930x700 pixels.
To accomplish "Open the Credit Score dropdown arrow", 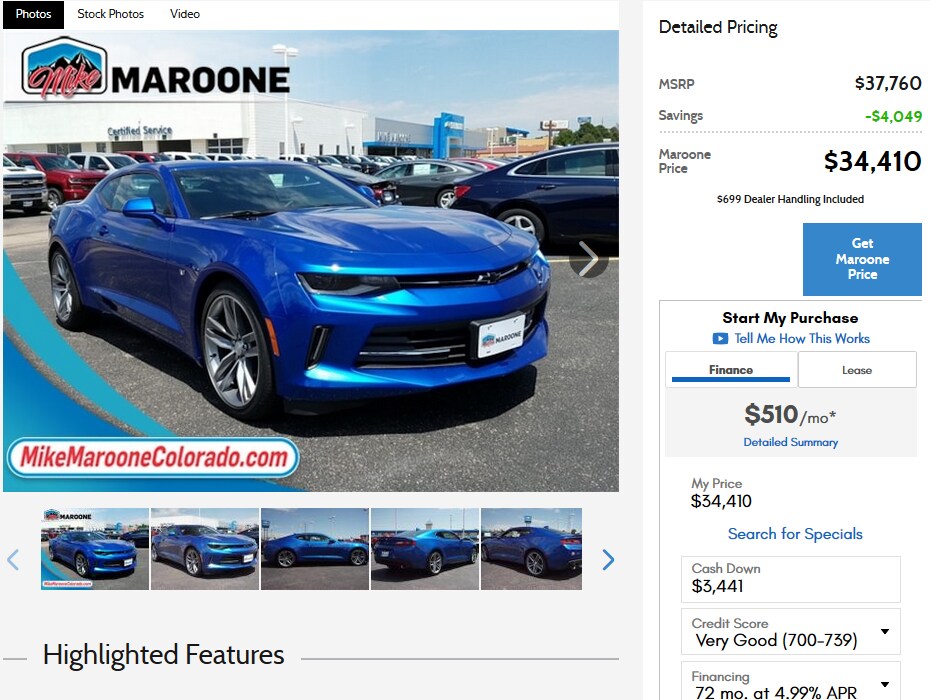I will click(885, 631).
